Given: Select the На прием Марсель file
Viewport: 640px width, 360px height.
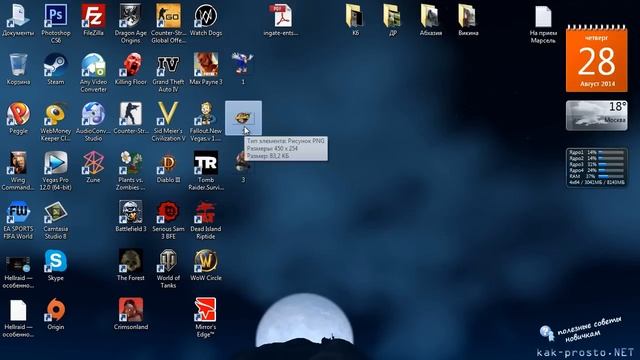Looking at the screenshot, I should (543, 16).
